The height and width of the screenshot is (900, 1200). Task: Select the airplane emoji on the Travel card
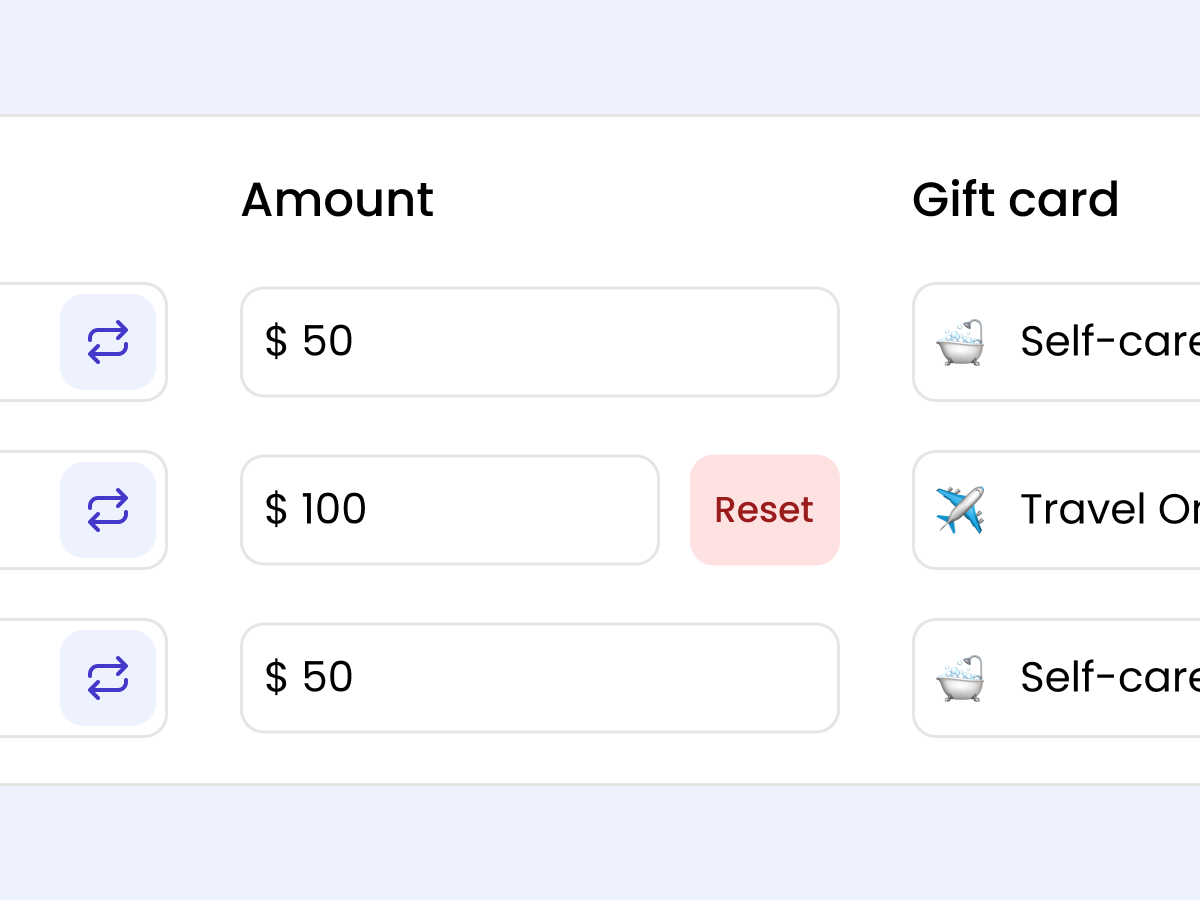(x=961, y=509)
